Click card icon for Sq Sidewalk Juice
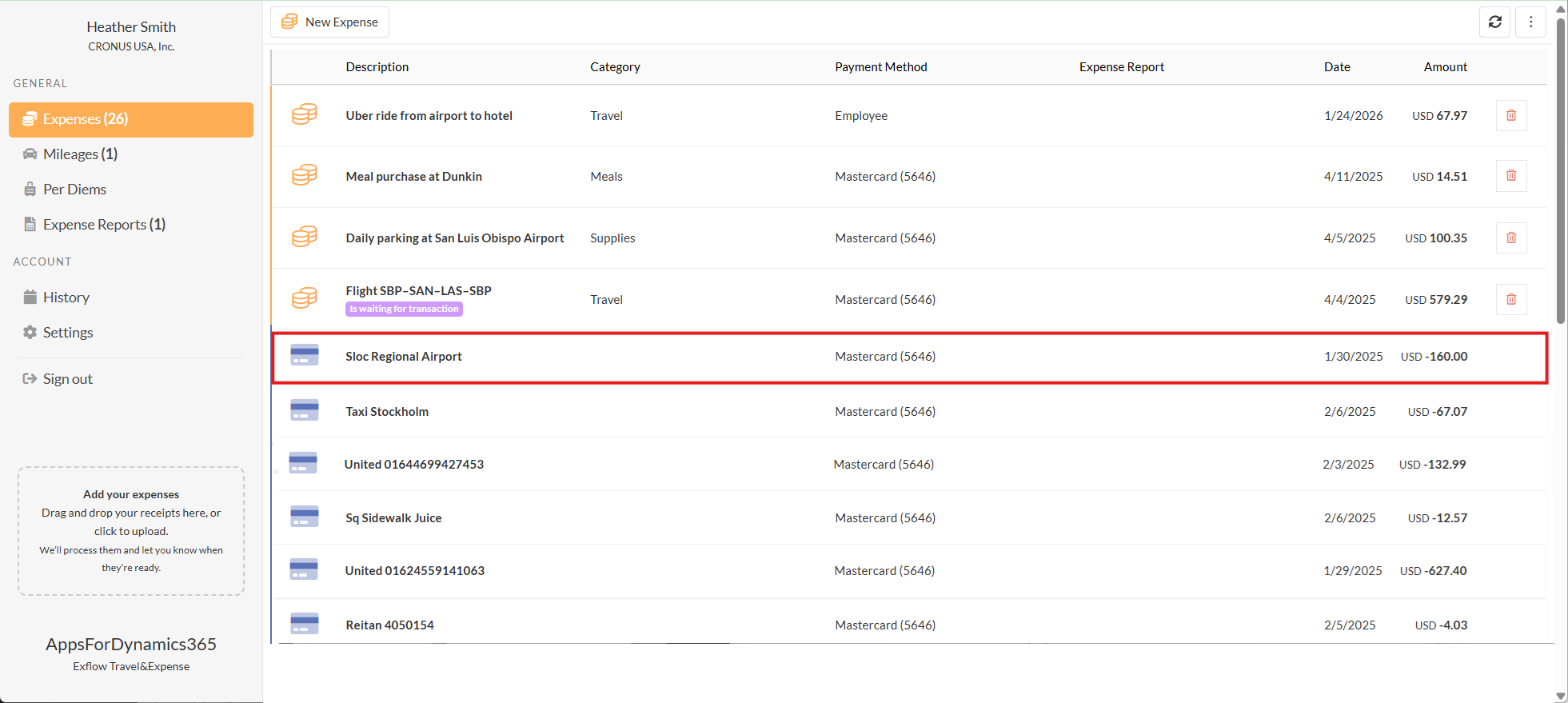 (305, 517)
